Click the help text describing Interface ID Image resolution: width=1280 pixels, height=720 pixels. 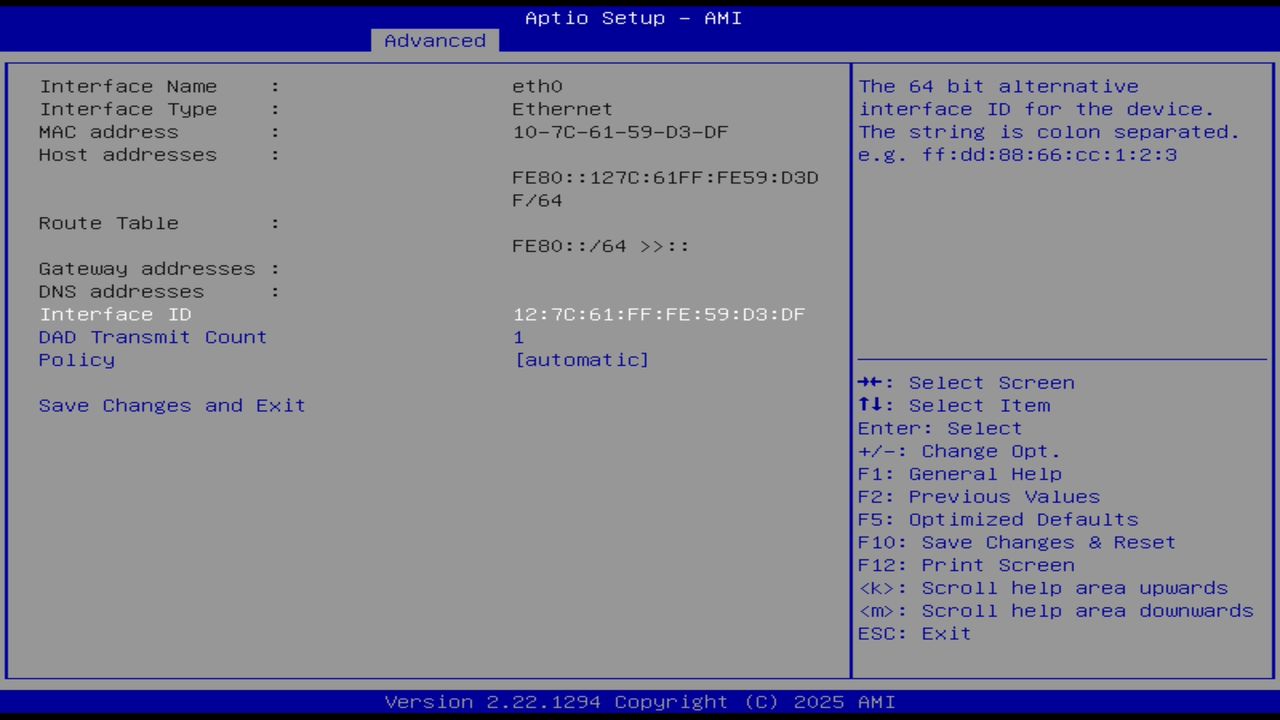[x=1048, y=120]
